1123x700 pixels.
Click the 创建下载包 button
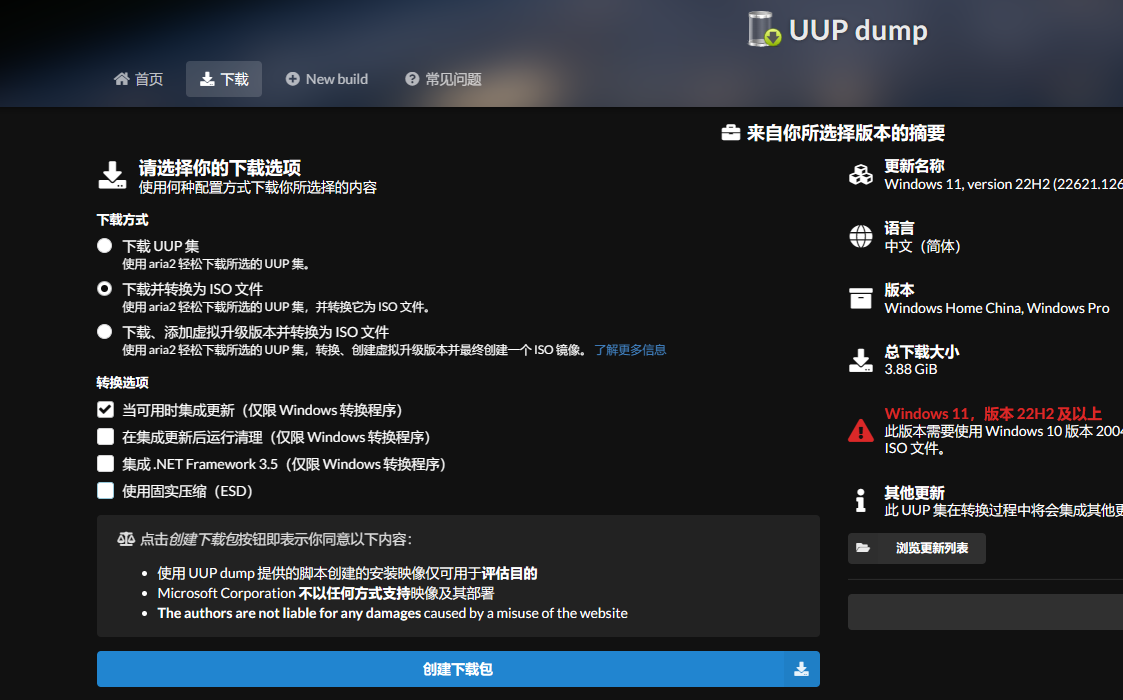[x=458, y=669]
